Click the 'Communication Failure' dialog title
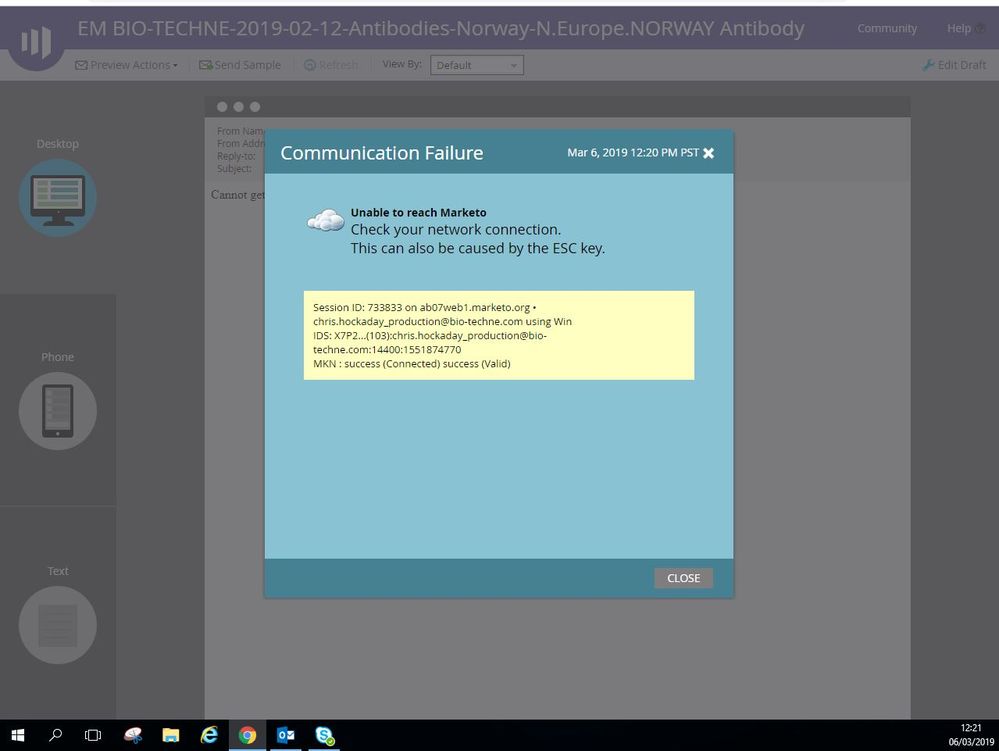The image size is (999, 751). point(382,153)
